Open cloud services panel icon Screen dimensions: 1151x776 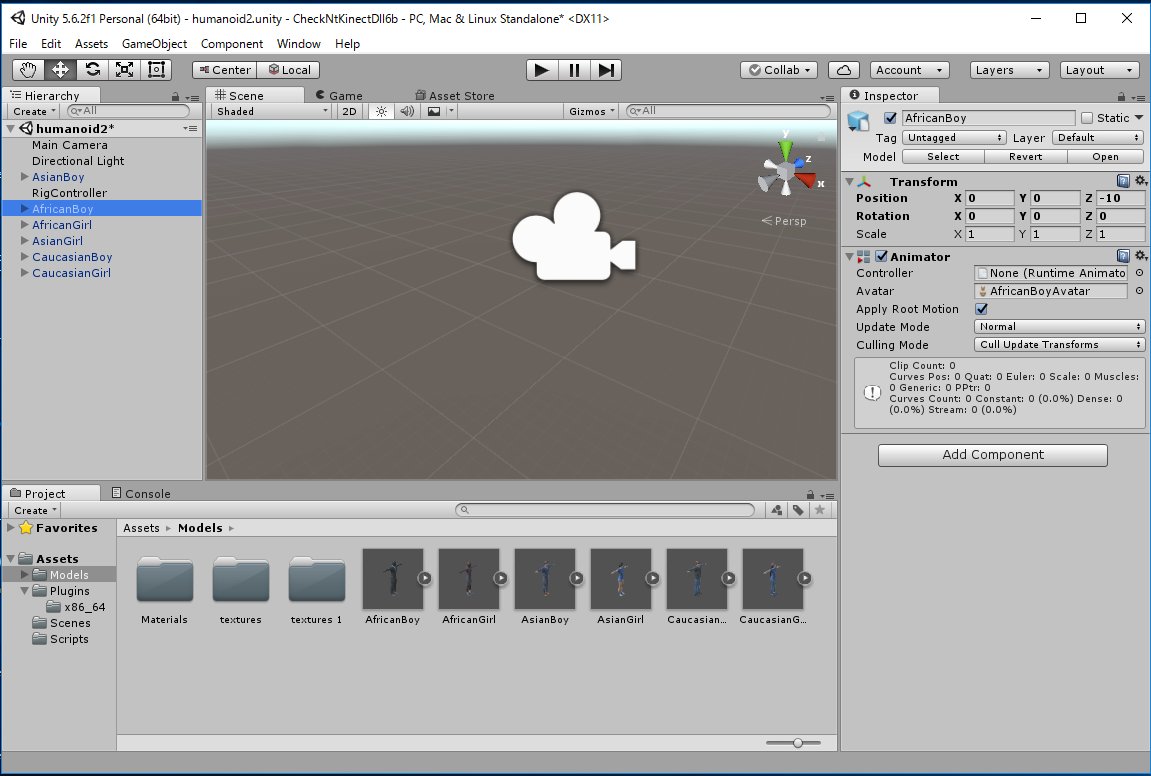pyautogui.click(x=844, y=70)
